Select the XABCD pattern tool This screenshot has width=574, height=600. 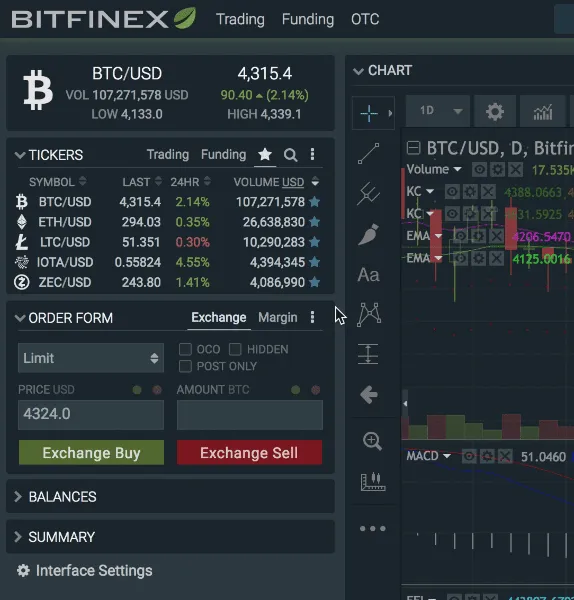(369, 315)
